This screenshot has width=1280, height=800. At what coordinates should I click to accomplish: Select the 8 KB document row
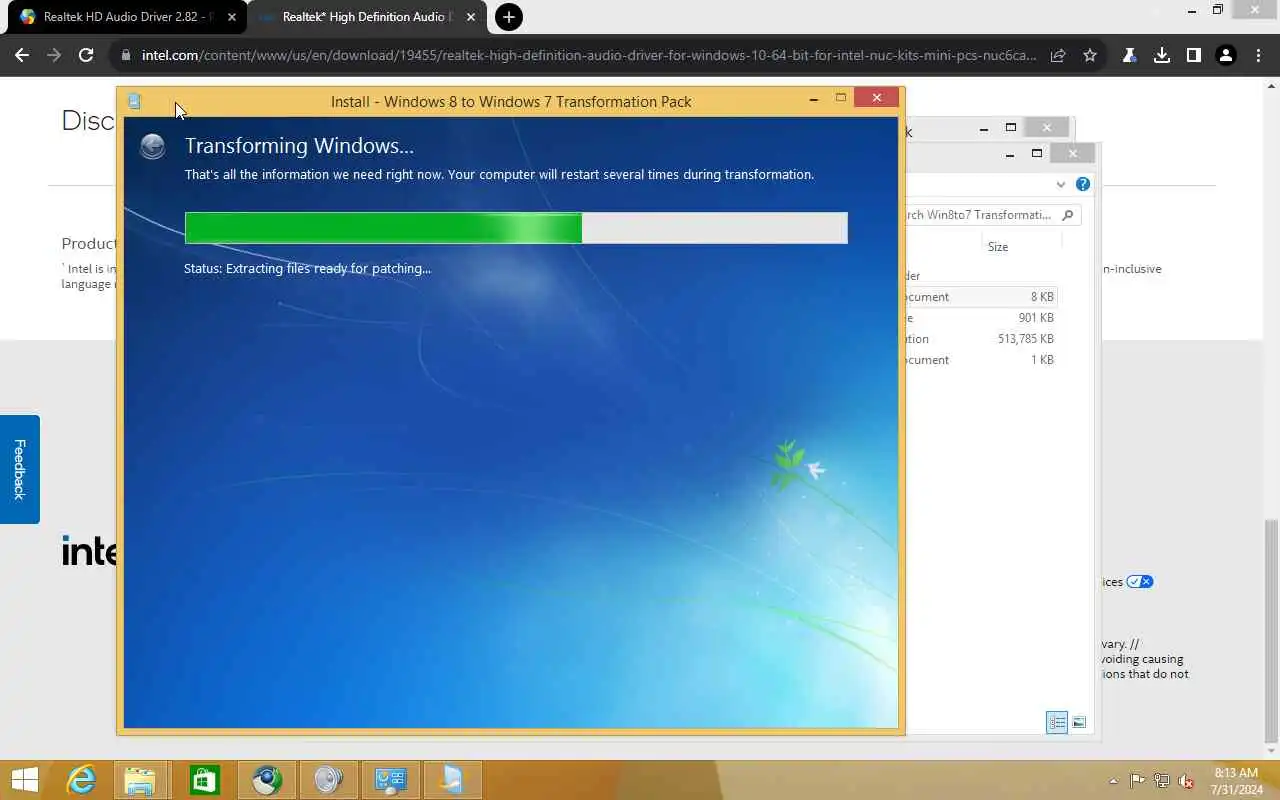click(980, 297)
